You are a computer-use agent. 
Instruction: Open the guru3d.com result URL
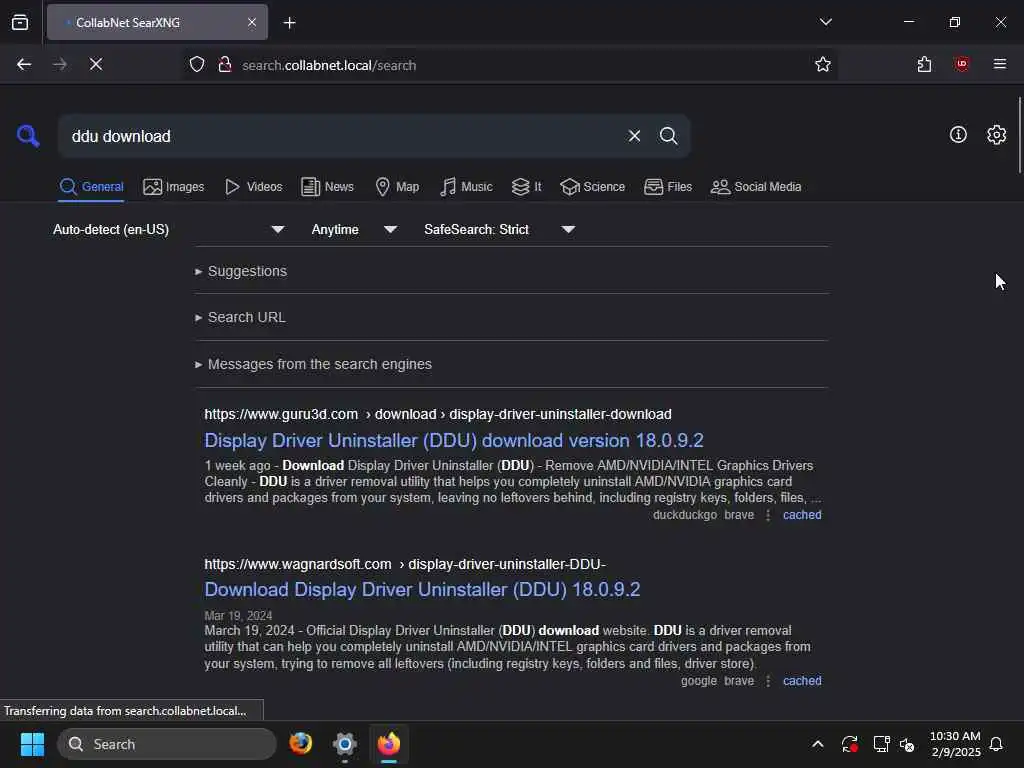pos(438,414)
